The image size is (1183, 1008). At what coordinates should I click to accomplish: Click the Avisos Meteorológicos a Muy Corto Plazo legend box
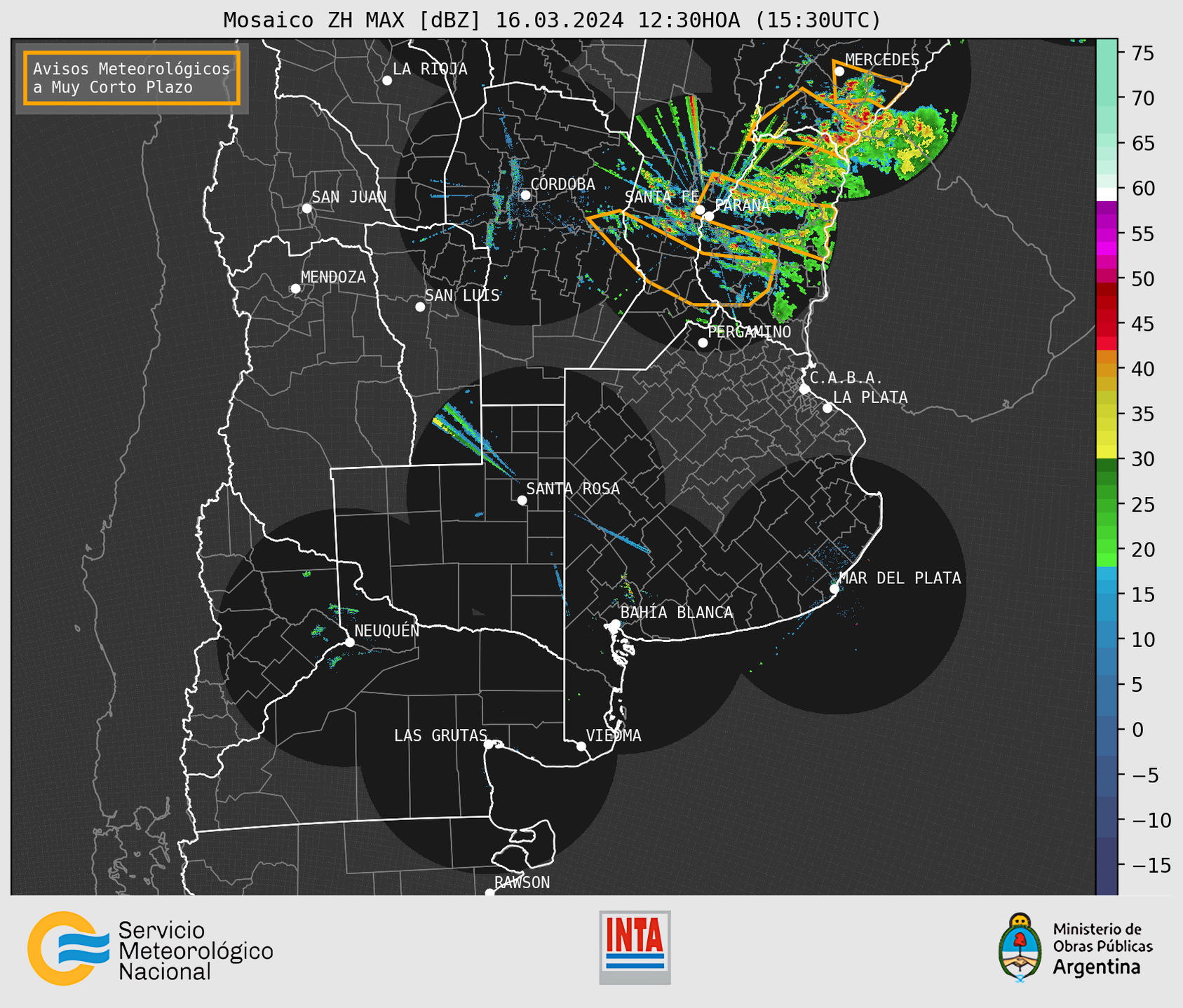(x=132, y=78)
